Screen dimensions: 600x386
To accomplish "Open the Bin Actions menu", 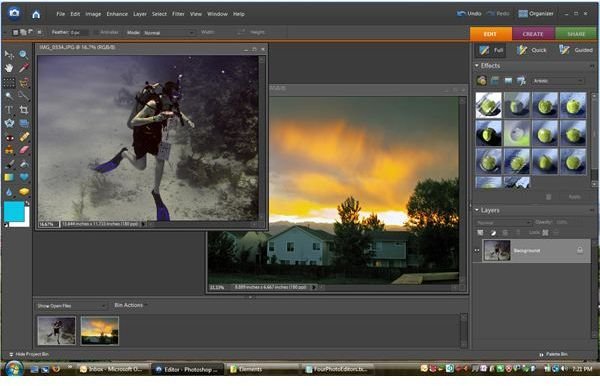I will (130, 305).
